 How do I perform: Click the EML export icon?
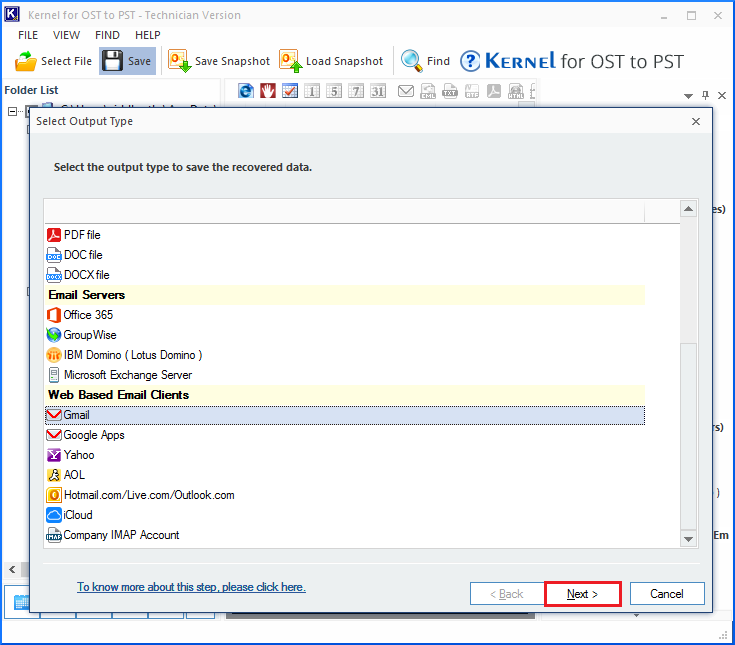click(428, 90)
